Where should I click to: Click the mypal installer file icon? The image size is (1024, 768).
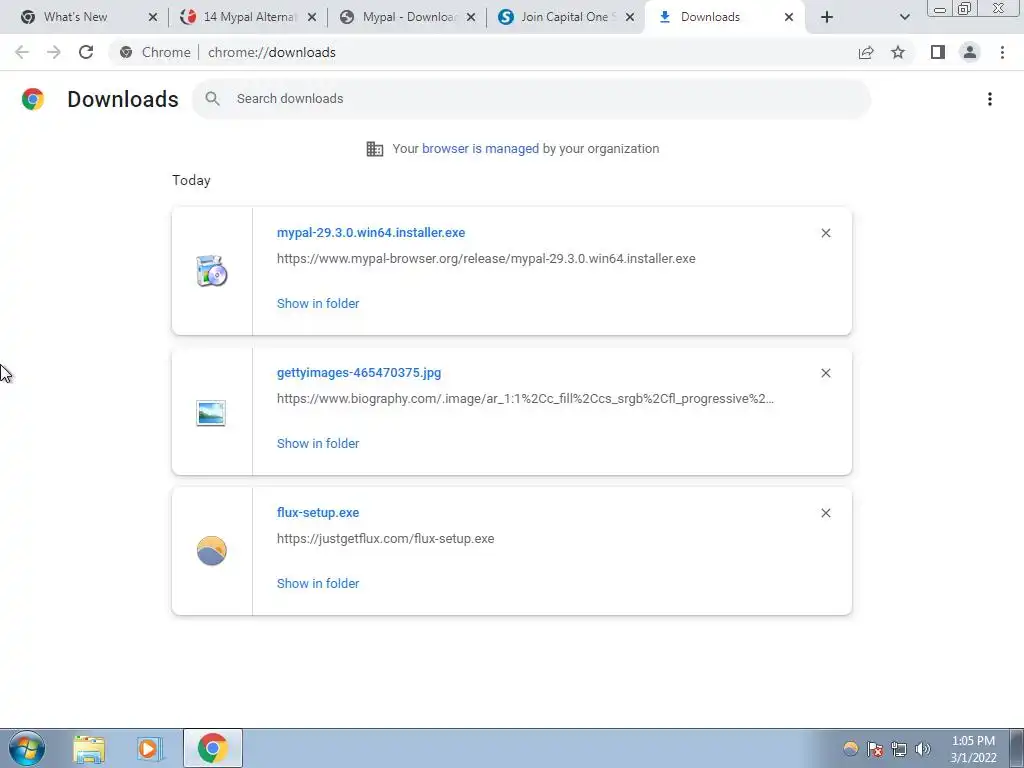[212, 271]
